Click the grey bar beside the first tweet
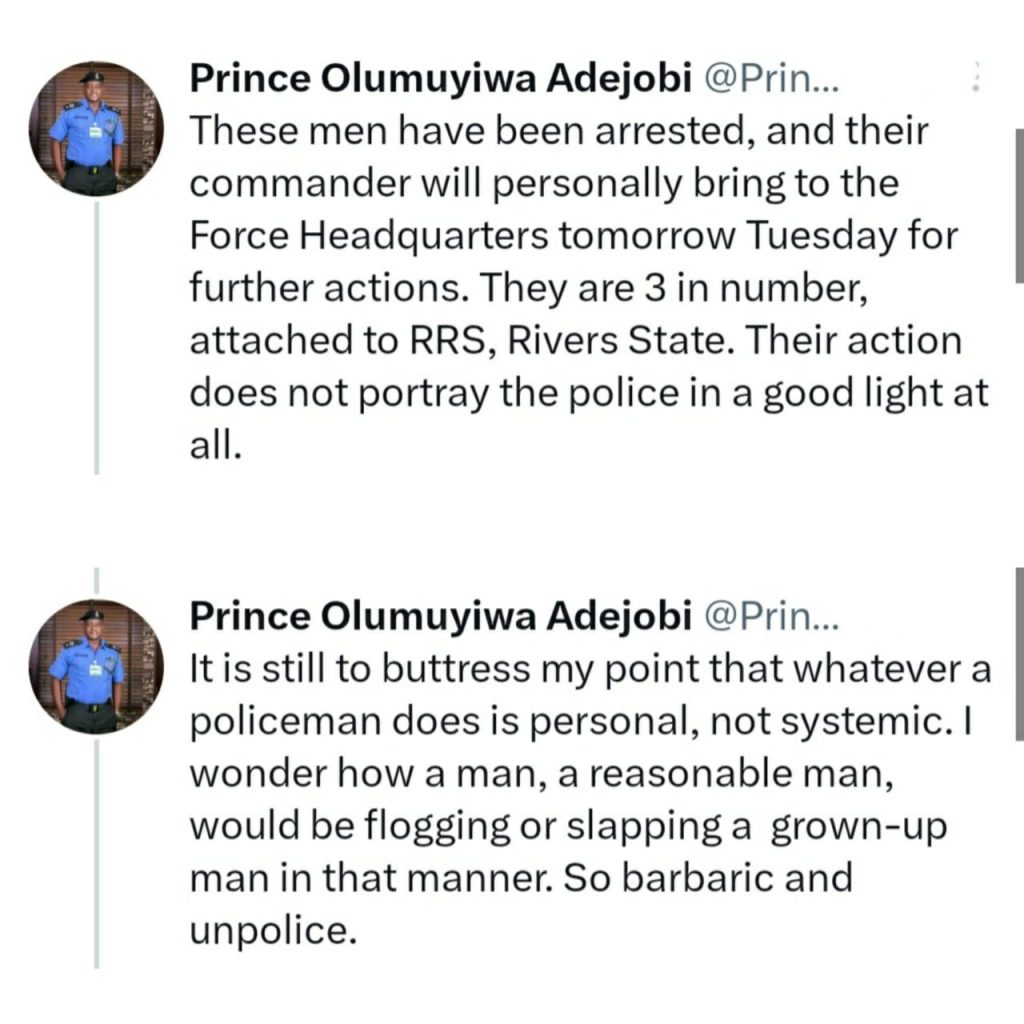This screenshot has height=1024, width=1024. (x=1019, y=206)
